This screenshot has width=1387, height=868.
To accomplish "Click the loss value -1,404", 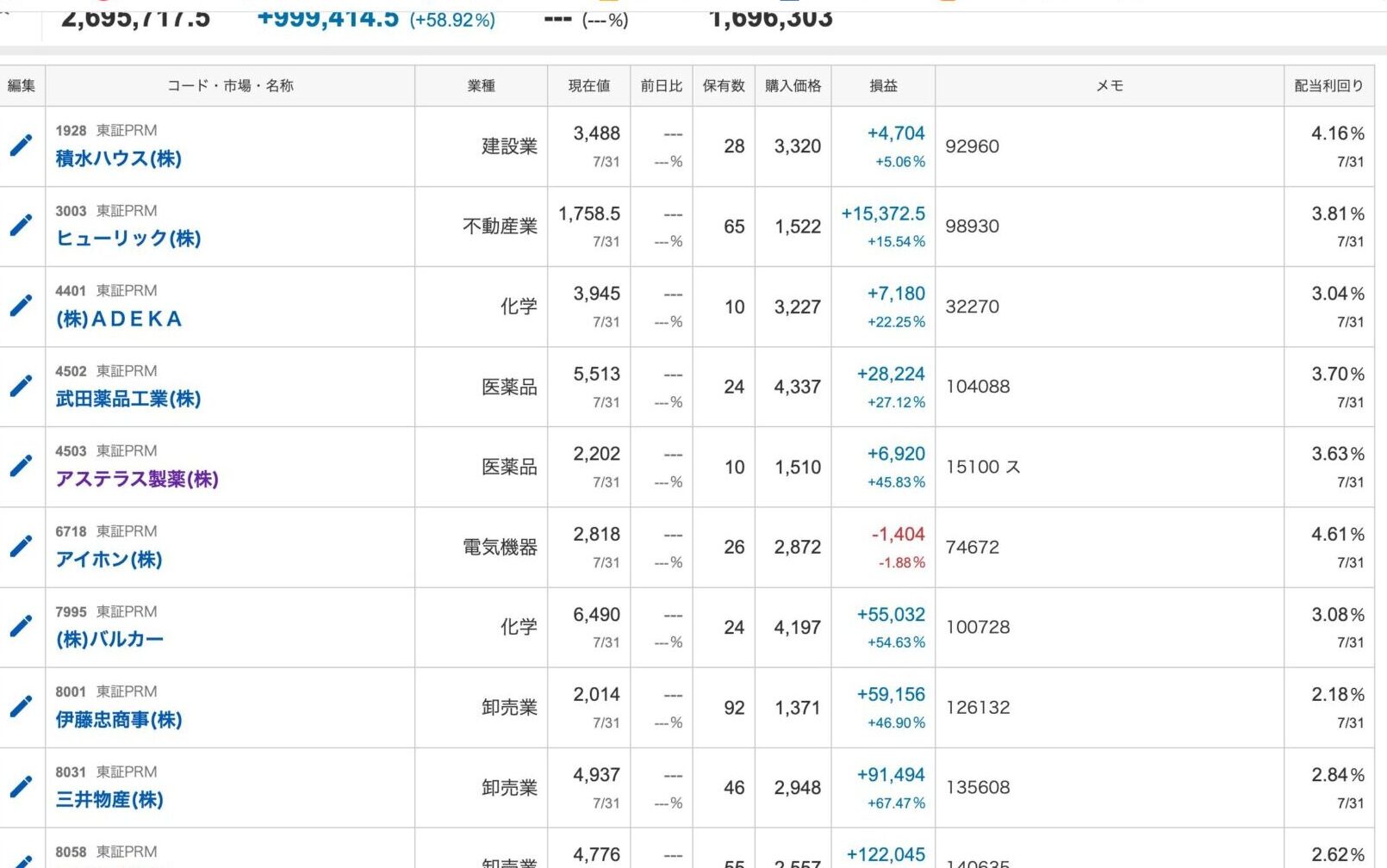I will coord(898,534).
